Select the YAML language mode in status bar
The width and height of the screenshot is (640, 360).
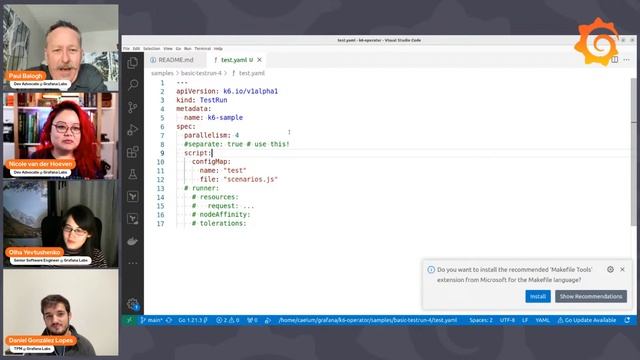coord(542,320)
